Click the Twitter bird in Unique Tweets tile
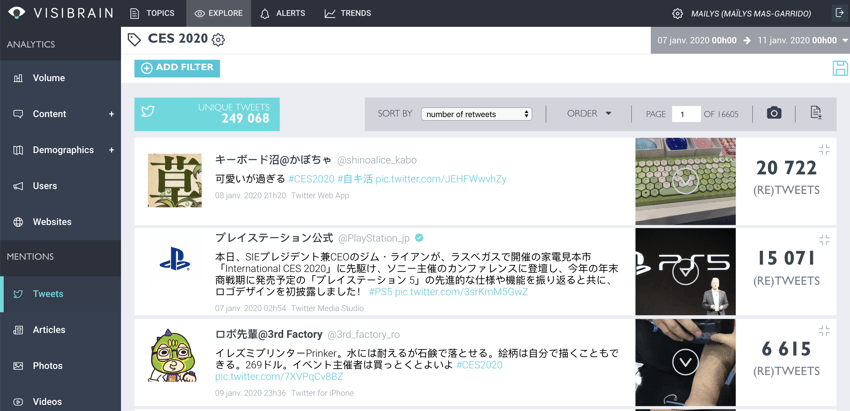This screenshot has width=850, height=411. pyautogui.click(x=148, y=111)
